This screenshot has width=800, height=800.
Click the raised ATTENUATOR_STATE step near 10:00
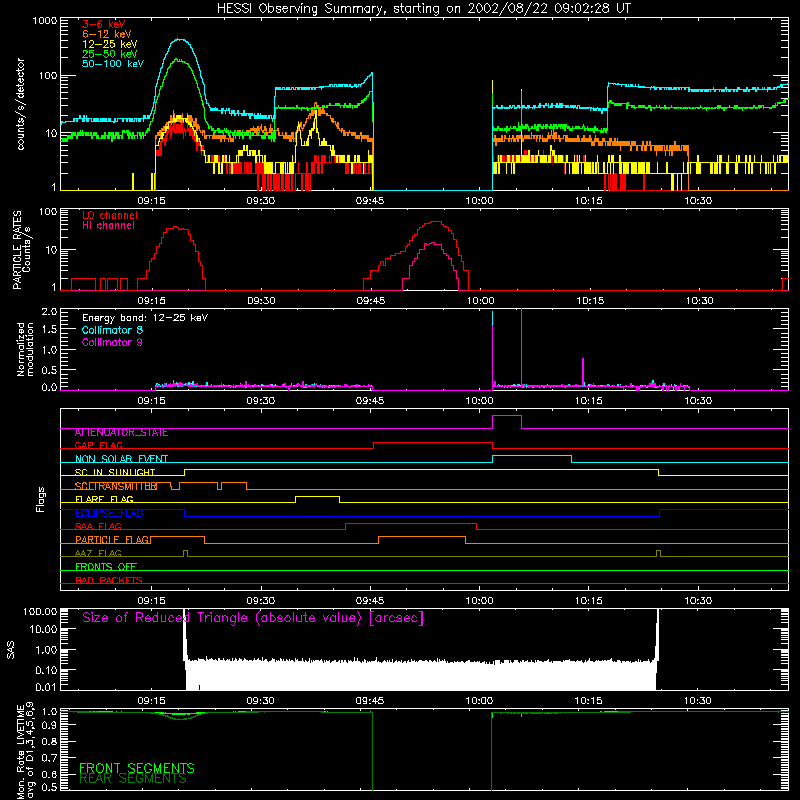[x=507, y=416]
